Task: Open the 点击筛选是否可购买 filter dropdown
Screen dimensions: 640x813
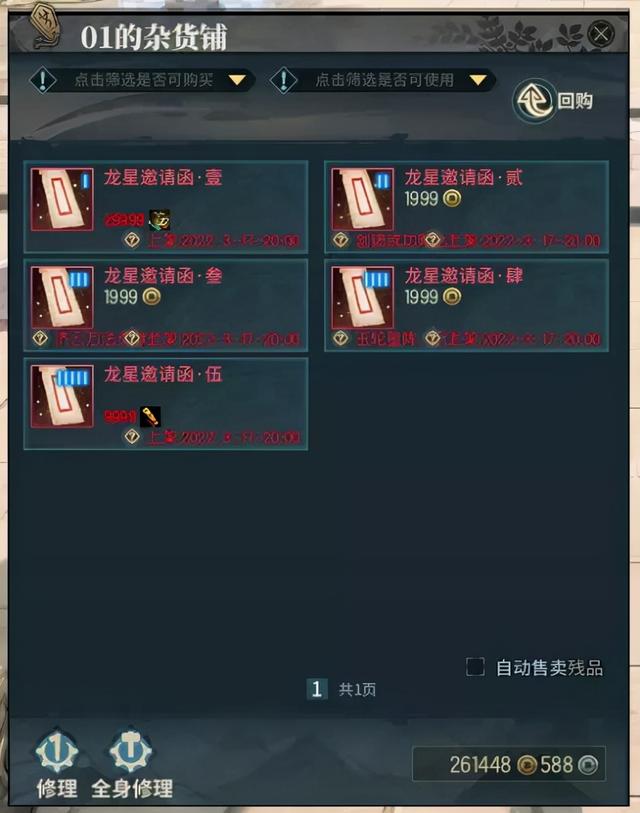Action: pyautogui.click(x=141, y=80)
